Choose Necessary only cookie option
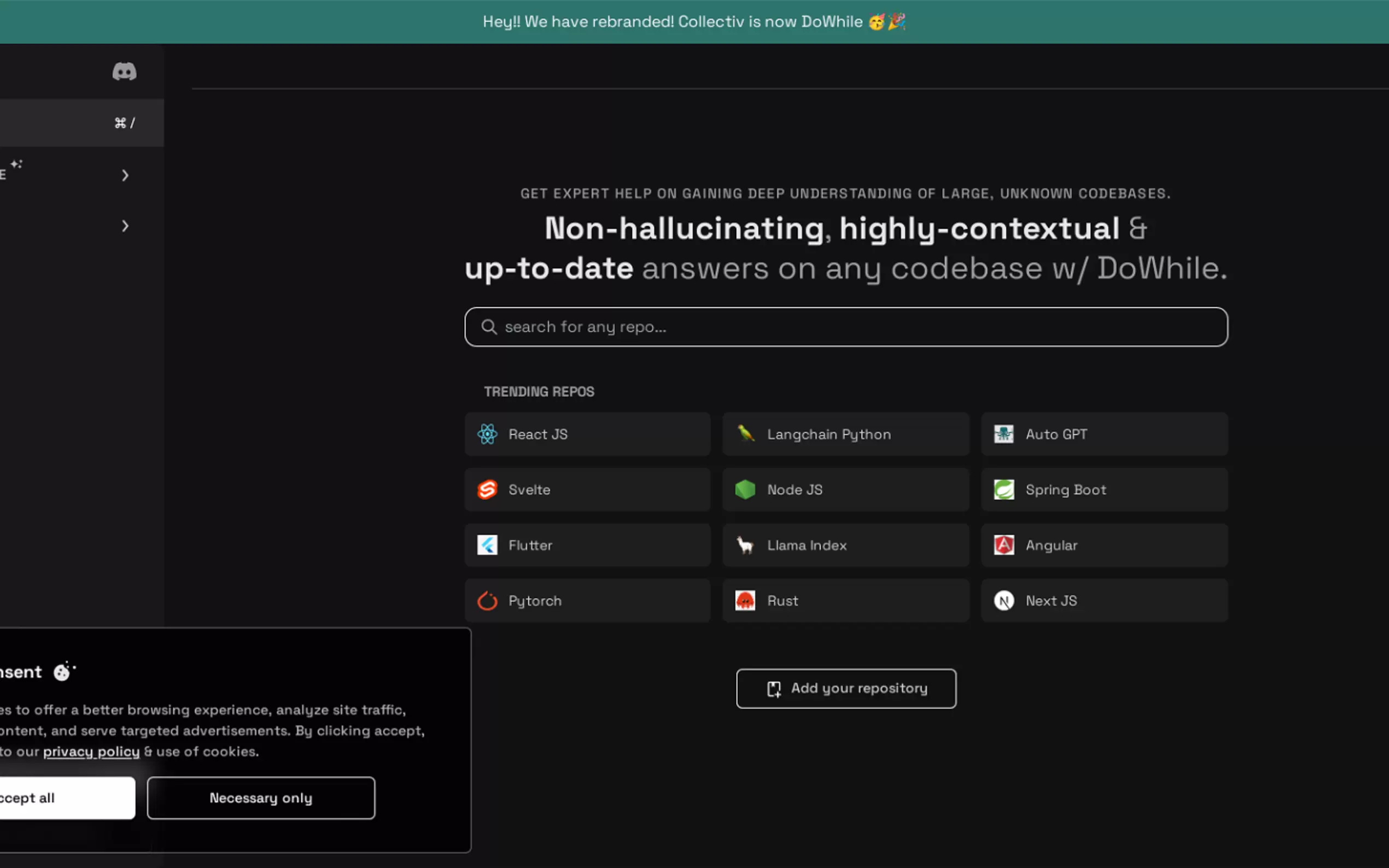 coord(261,798)
